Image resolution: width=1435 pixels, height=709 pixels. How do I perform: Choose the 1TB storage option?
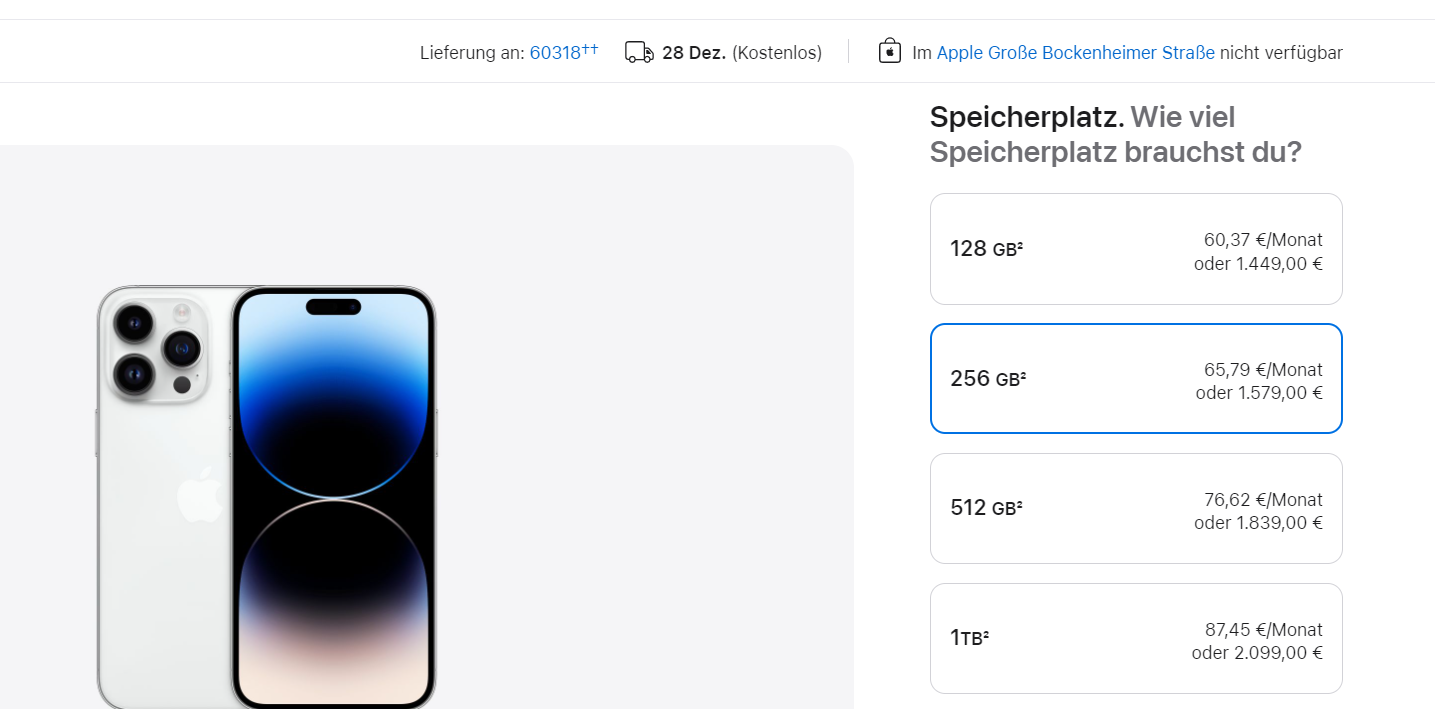tap(1136, 638)
